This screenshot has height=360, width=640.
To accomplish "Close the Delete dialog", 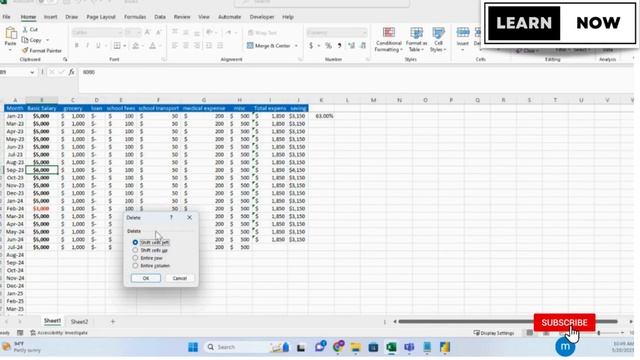I will click(189, 218).
